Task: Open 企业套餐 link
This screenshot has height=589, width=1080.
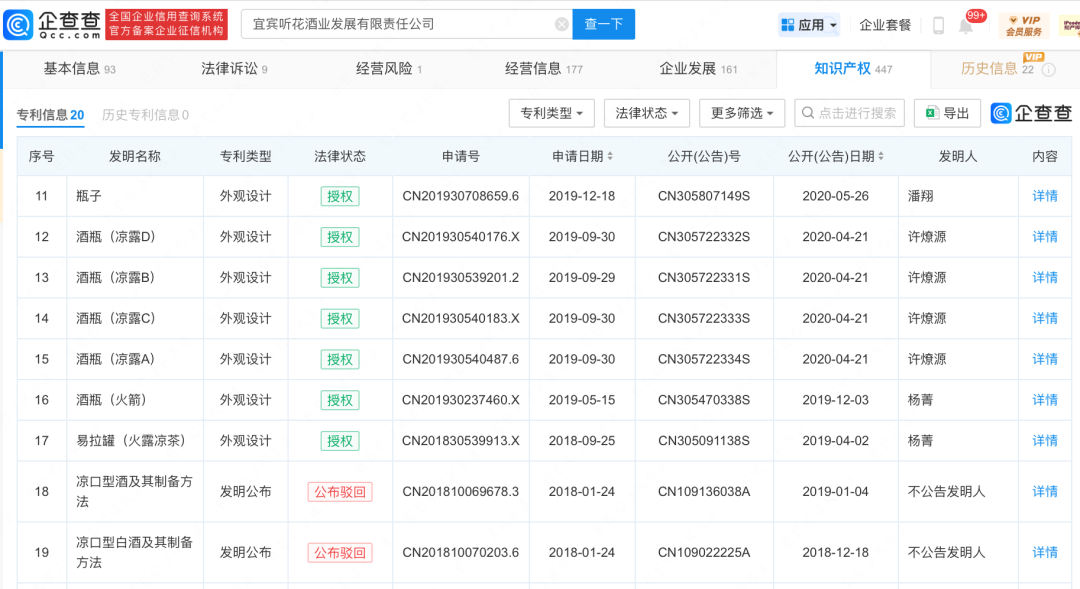Action: (885, 25)
